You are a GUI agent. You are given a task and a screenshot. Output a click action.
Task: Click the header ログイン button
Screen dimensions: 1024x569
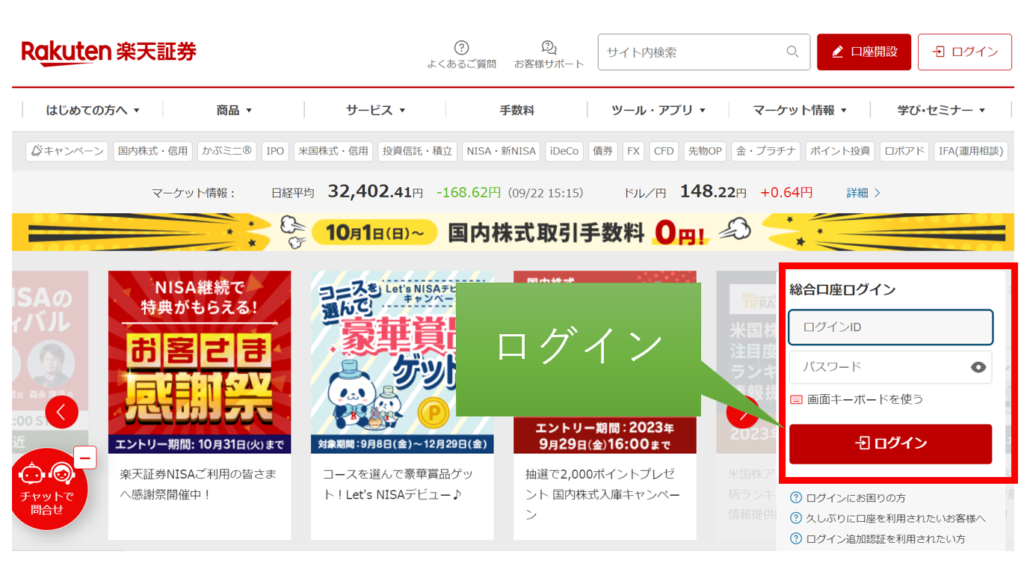click(x=965, y=52)
